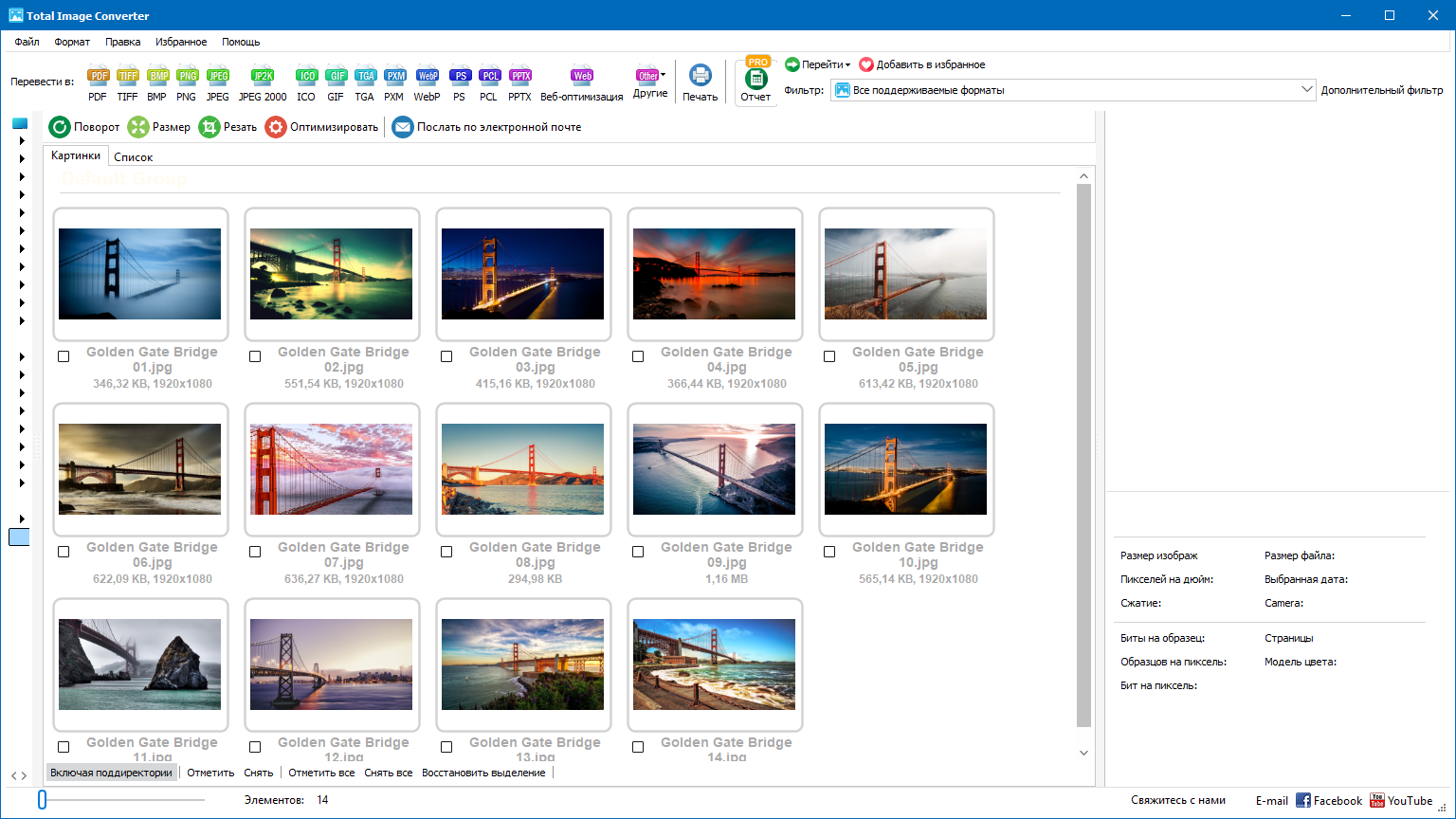Choose the JPEG 2000 converter icon
Image resolution: width=1456 pixels, height=819 pixels.
(x=263, y=77)
